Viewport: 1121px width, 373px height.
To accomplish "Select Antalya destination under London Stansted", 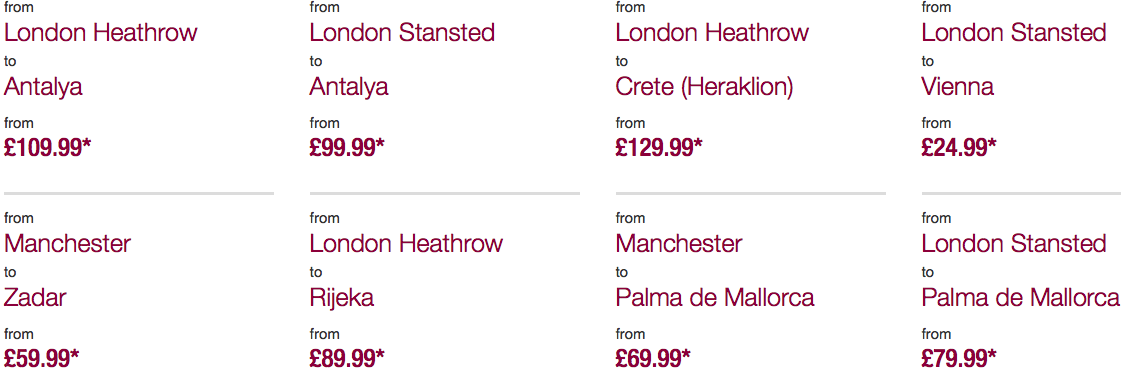I will [349, 87].
